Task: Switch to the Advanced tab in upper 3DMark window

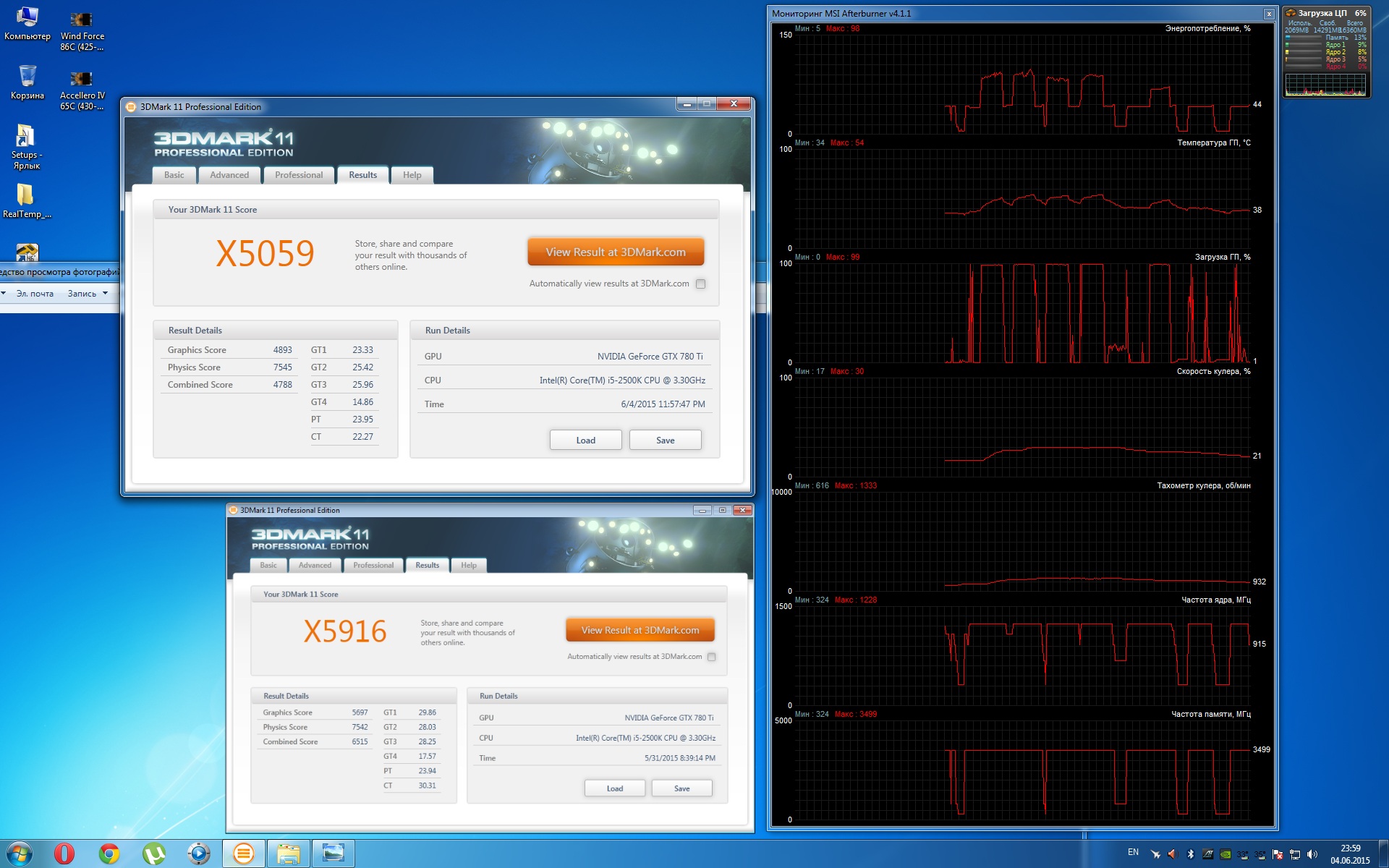Action: (229, 175)
